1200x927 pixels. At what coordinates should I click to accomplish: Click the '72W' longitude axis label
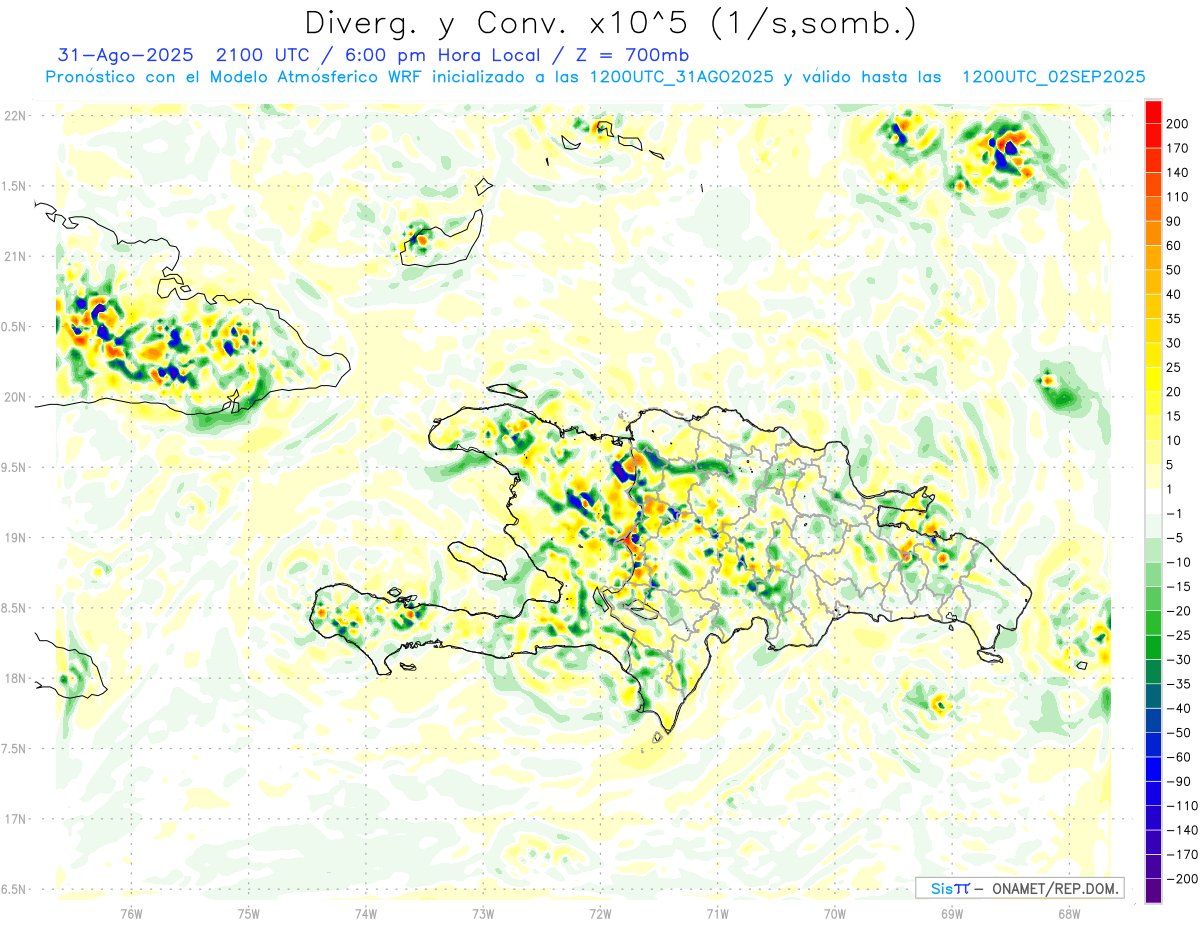[x=600, y=913]
